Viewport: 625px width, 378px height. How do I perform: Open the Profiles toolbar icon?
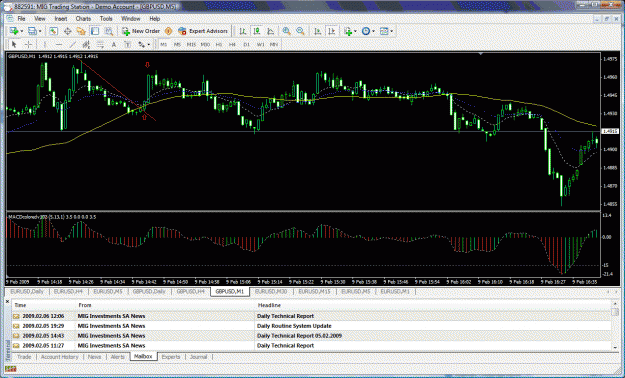[x=32, y=31]
